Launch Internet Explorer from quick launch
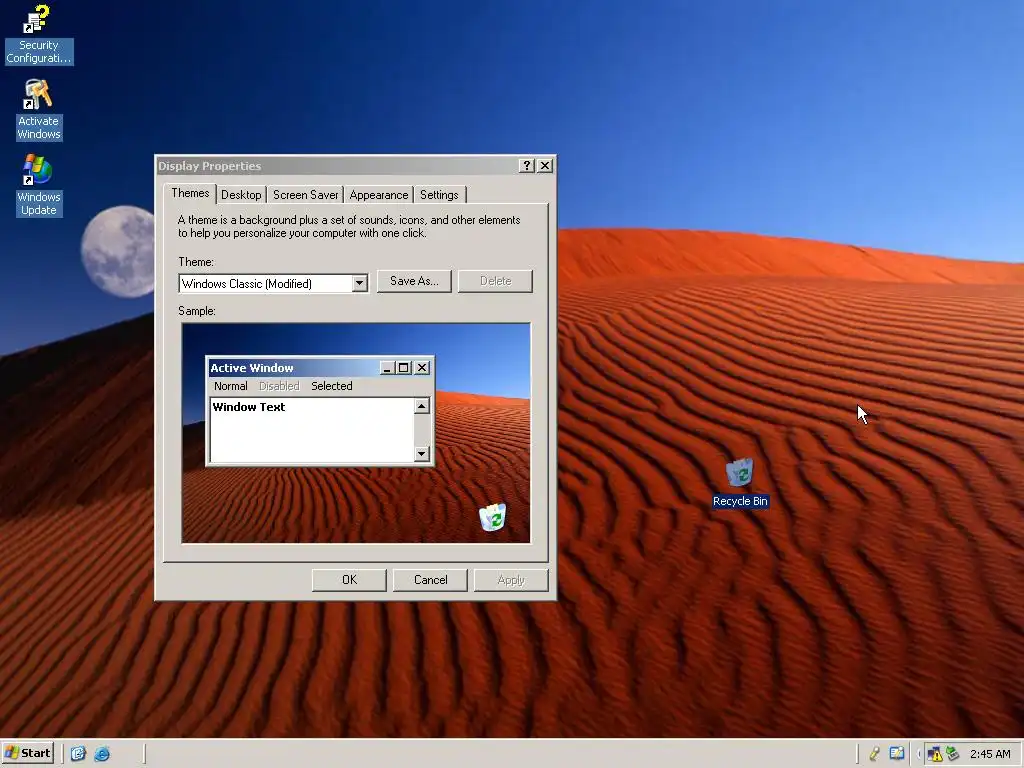This screenshot has height=768, width=1024. (103, 754)
